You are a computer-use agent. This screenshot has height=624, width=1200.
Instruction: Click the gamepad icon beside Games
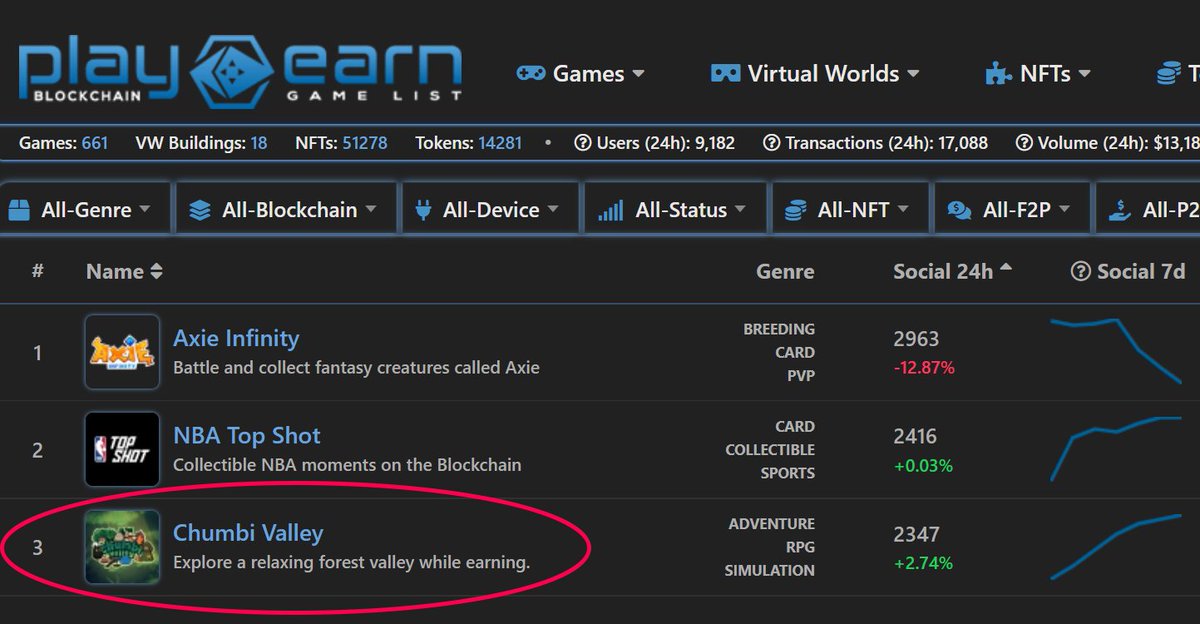(530, 74)
